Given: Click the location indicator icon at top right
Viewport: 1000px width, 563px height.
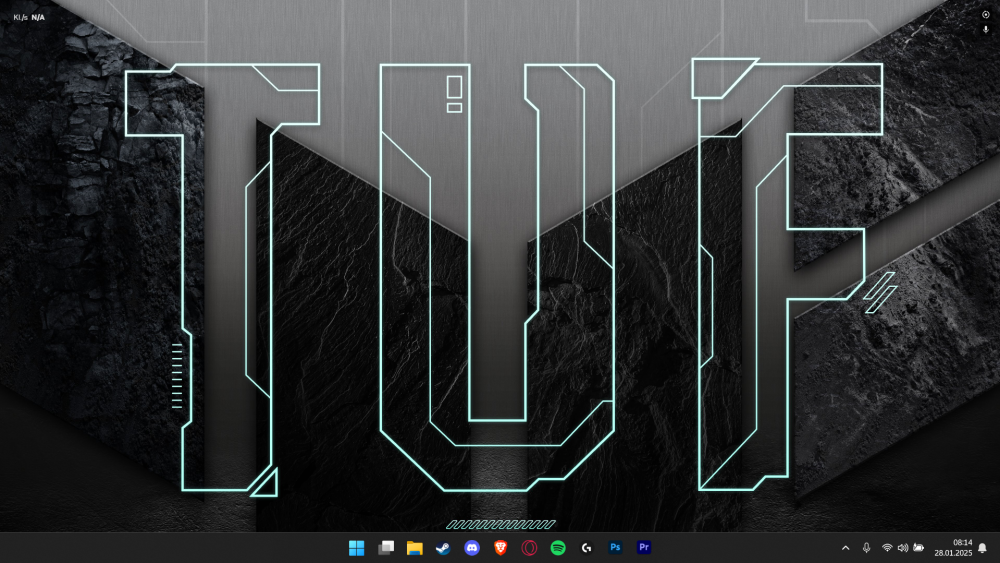Looking at the screenshot, I should pos(986,15).
